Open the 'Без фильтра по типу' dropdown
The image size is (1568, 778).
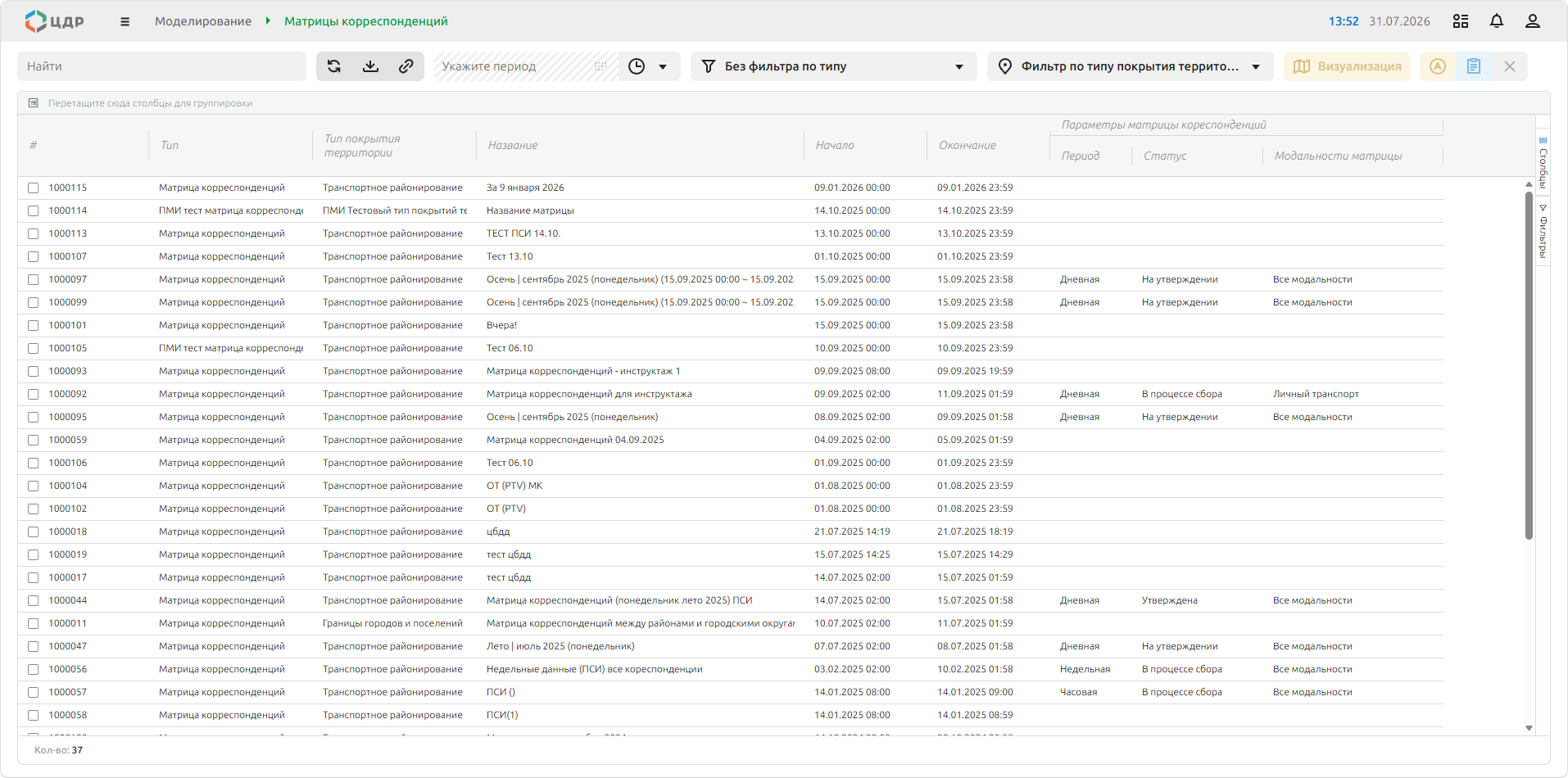pos(834,66)
